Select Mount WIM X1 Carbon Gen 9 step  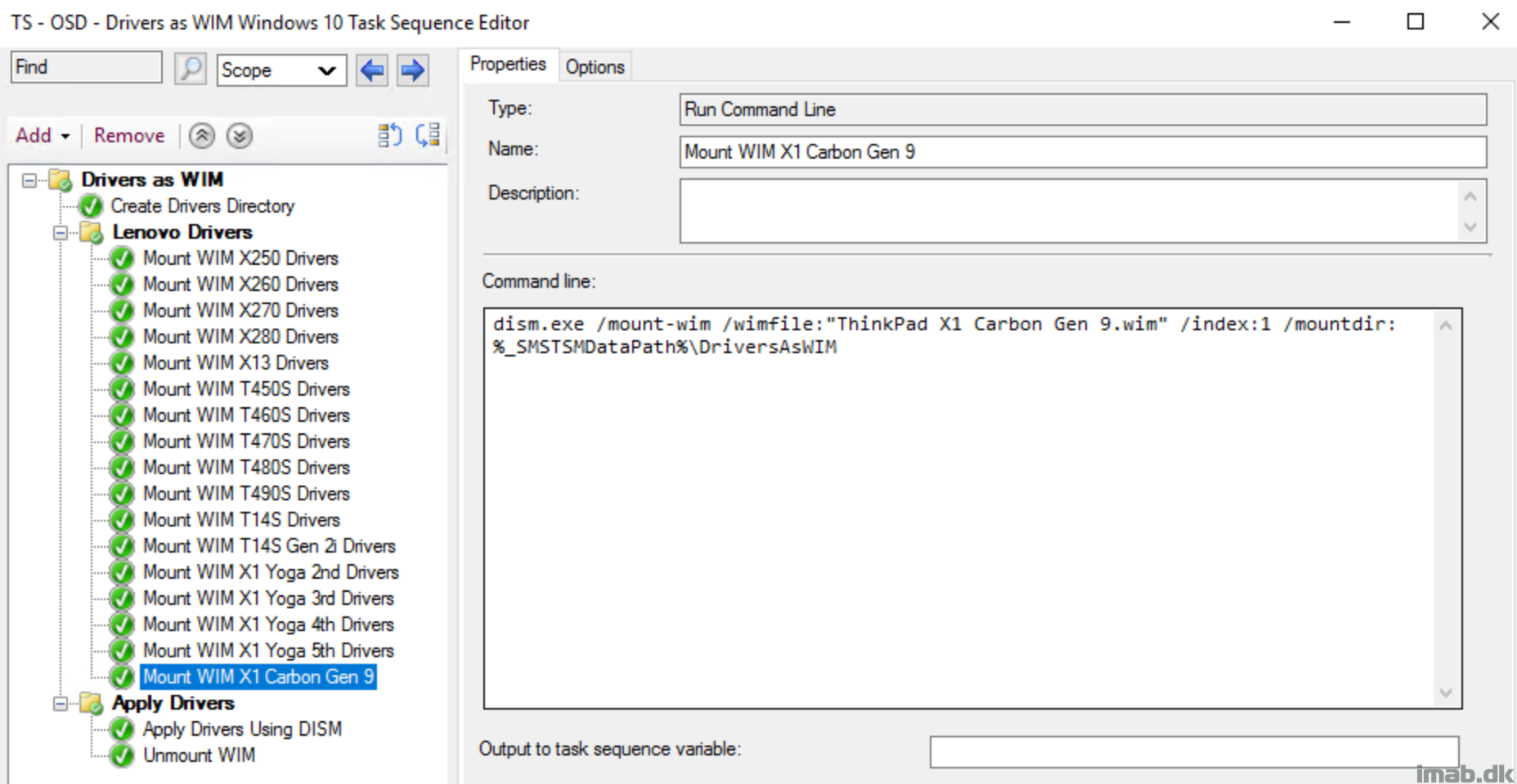(258, 677)
